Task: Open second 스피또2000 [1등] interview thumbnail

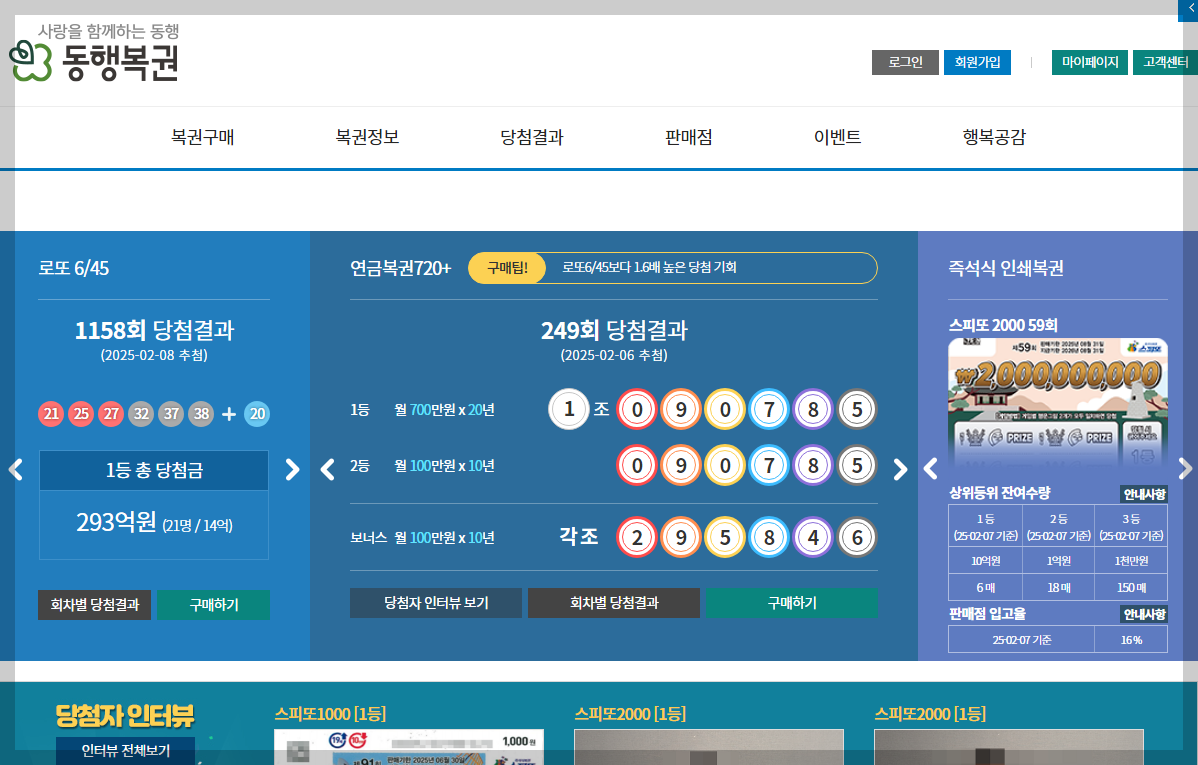Action: pos(1009,747)
